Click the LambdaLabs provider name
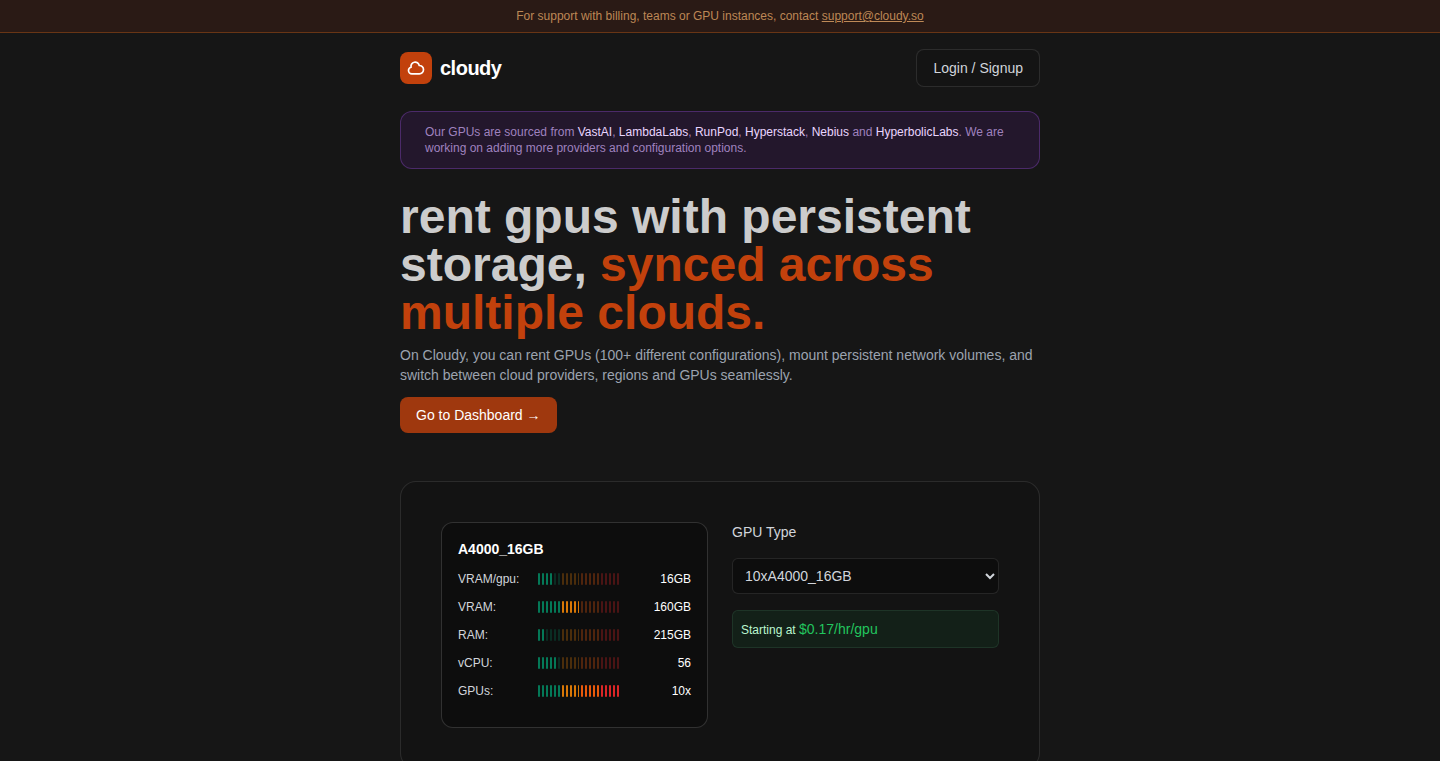This screenshot has width=1440, height=761. tap(653, 132)
